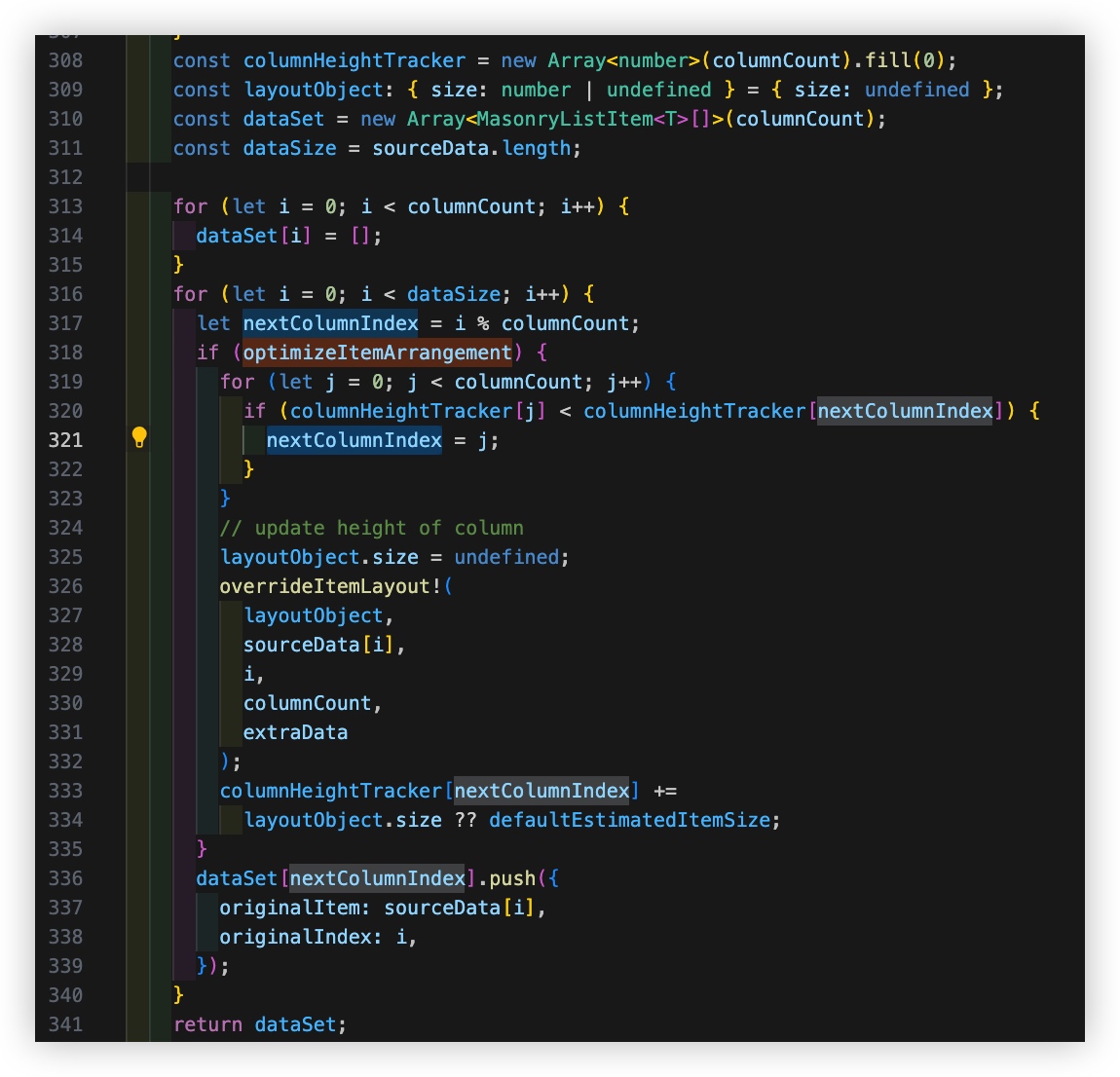Click layoutObject declaration on line 309

pyautogui.click(x=313, y=90)
